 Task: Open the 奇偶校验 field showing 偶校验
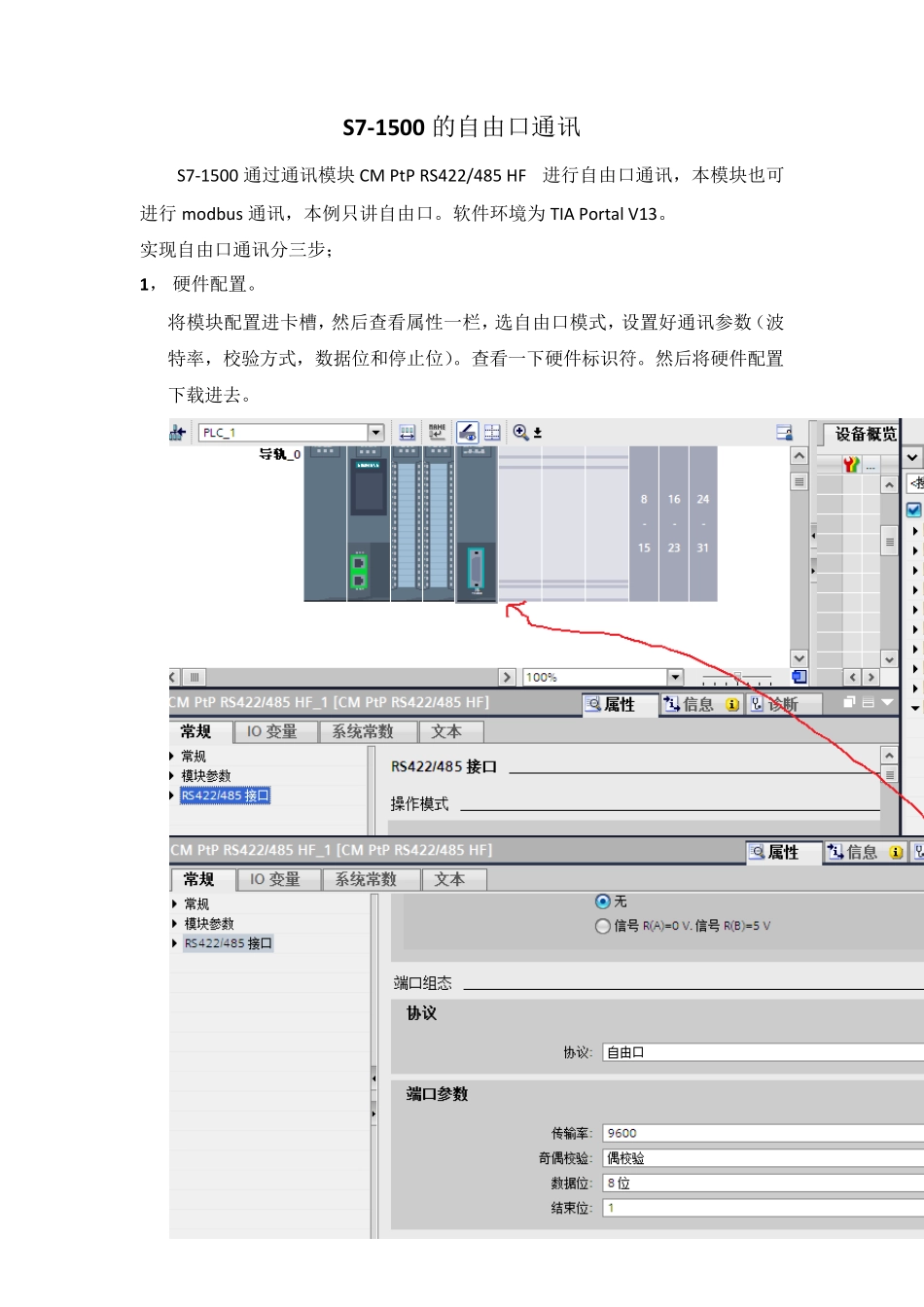[764, 1158]
